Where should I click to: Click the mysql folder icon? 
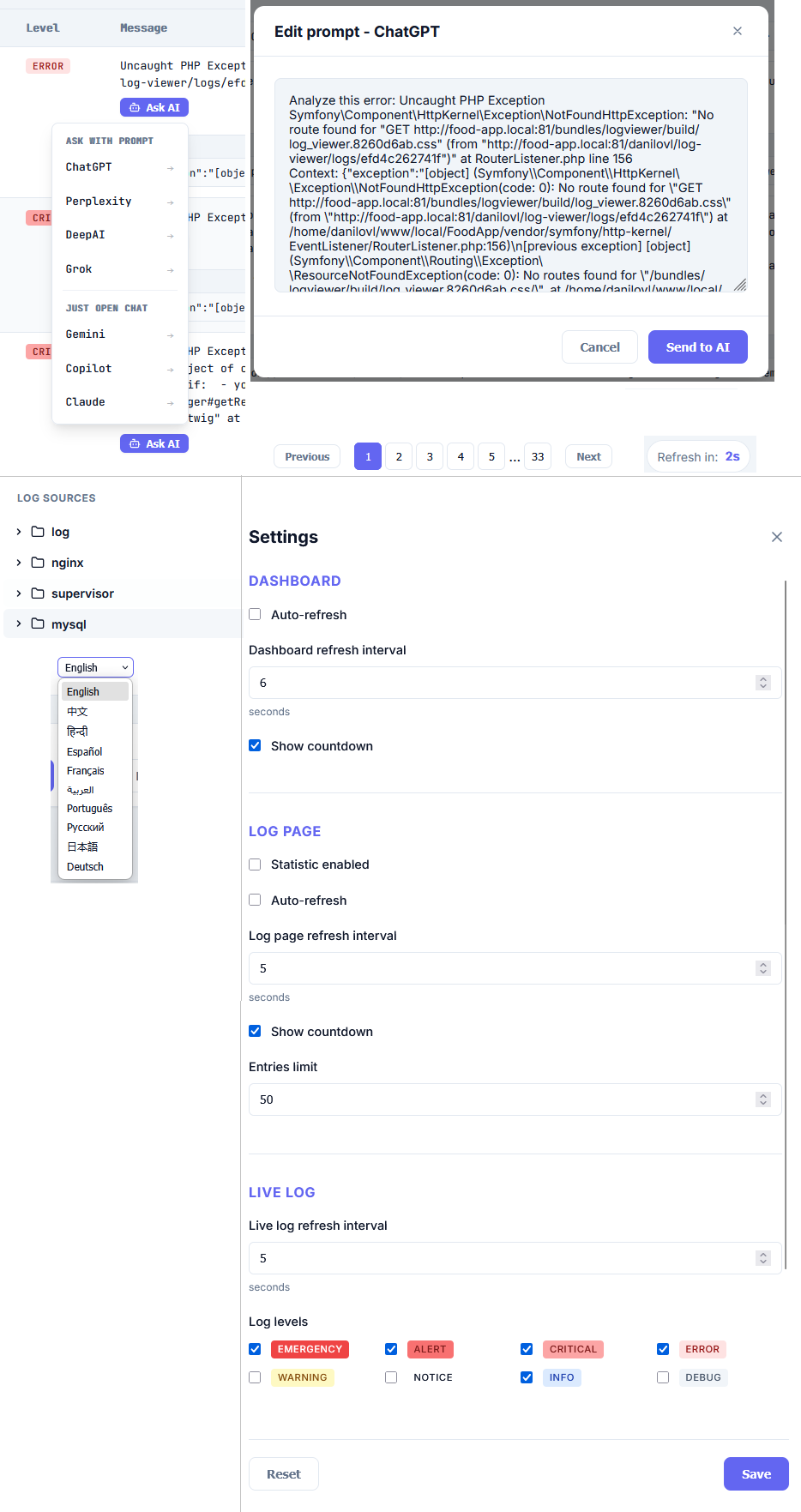(x=38, y=624)
